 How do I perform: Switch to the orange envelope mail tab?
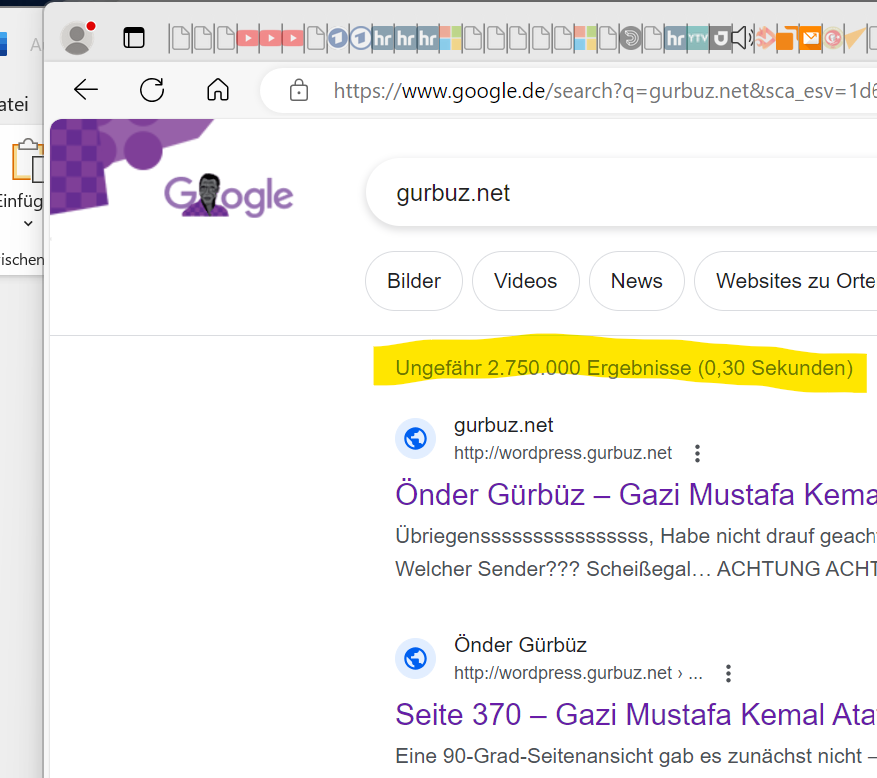click(x=810, y=39)
